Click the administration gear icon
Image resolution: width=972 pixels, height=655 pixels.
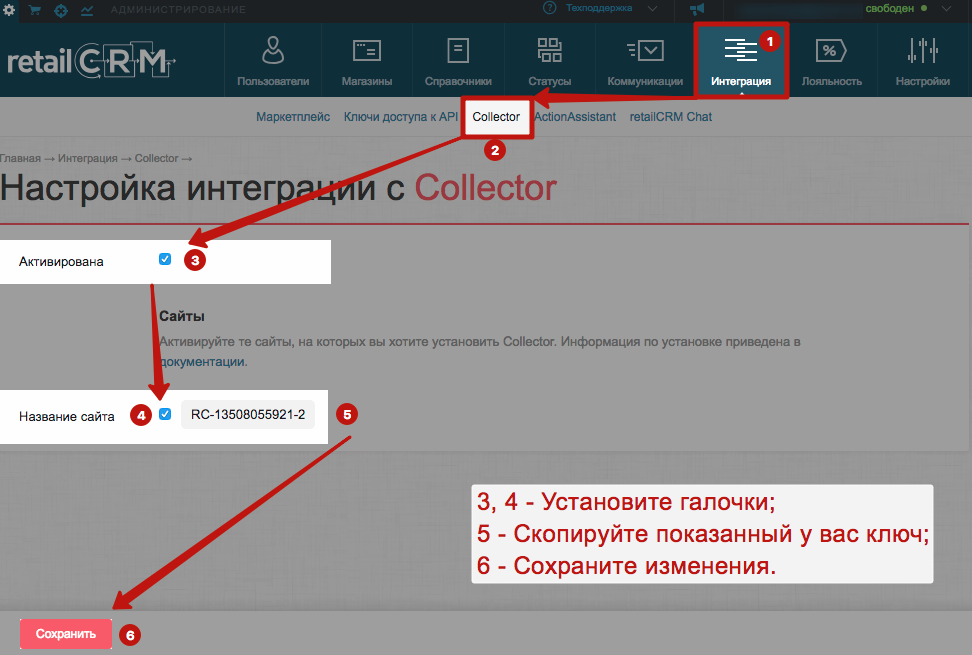click(9, 10)
